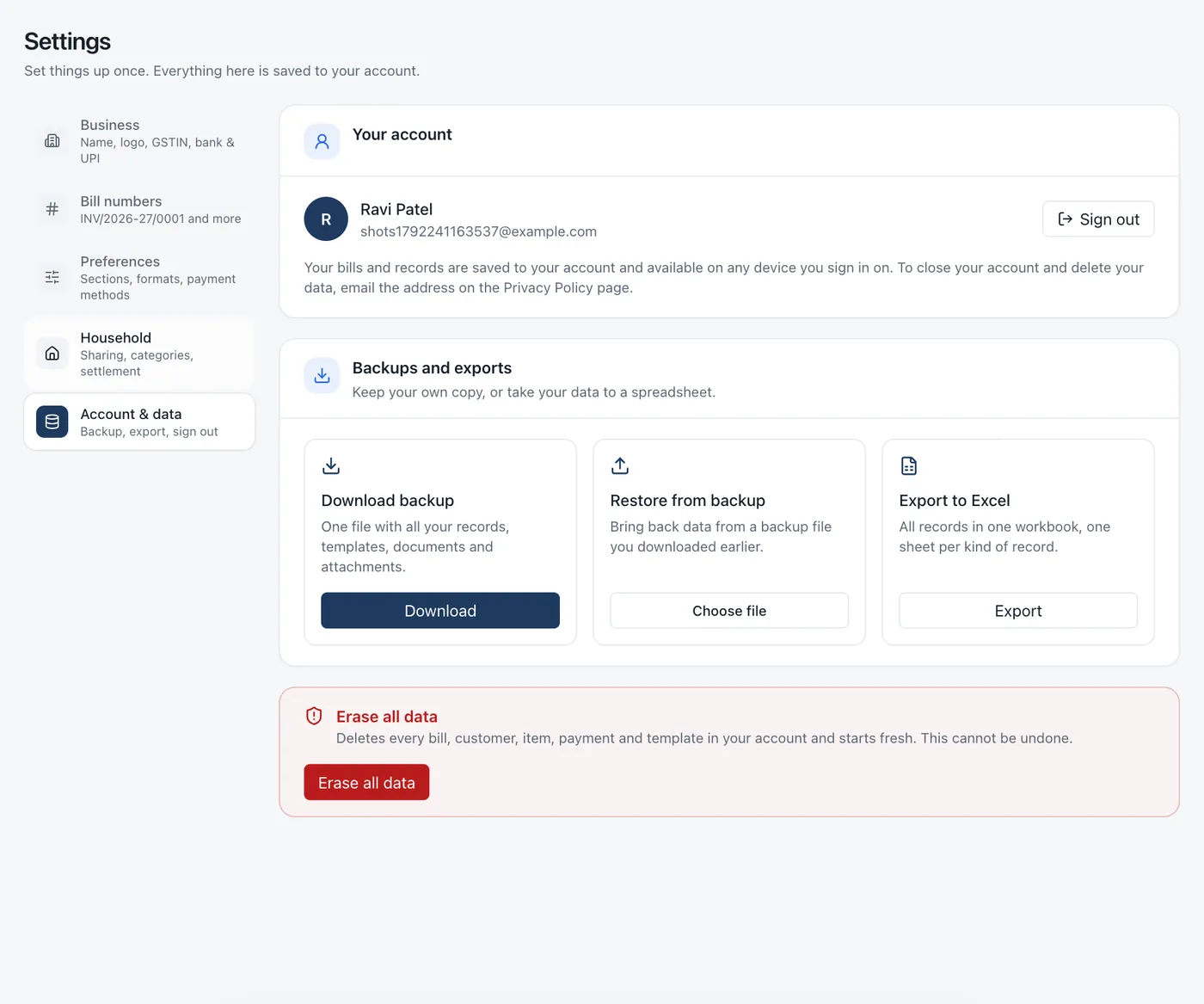Click the Ravi Patel avatar circle
This screenshot has height=1004, width=1204.
coord(326,219)
